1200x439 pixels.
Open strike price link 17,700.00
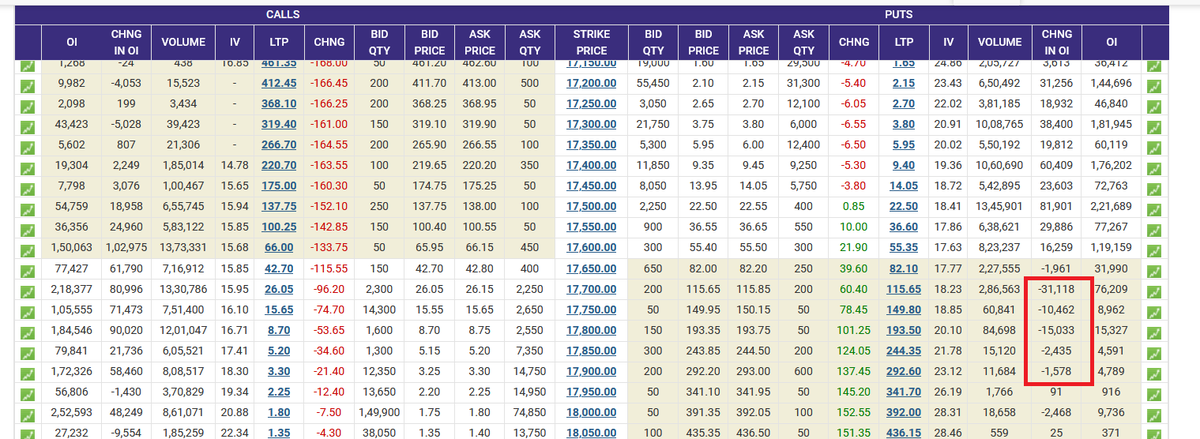tap(590, 288)
